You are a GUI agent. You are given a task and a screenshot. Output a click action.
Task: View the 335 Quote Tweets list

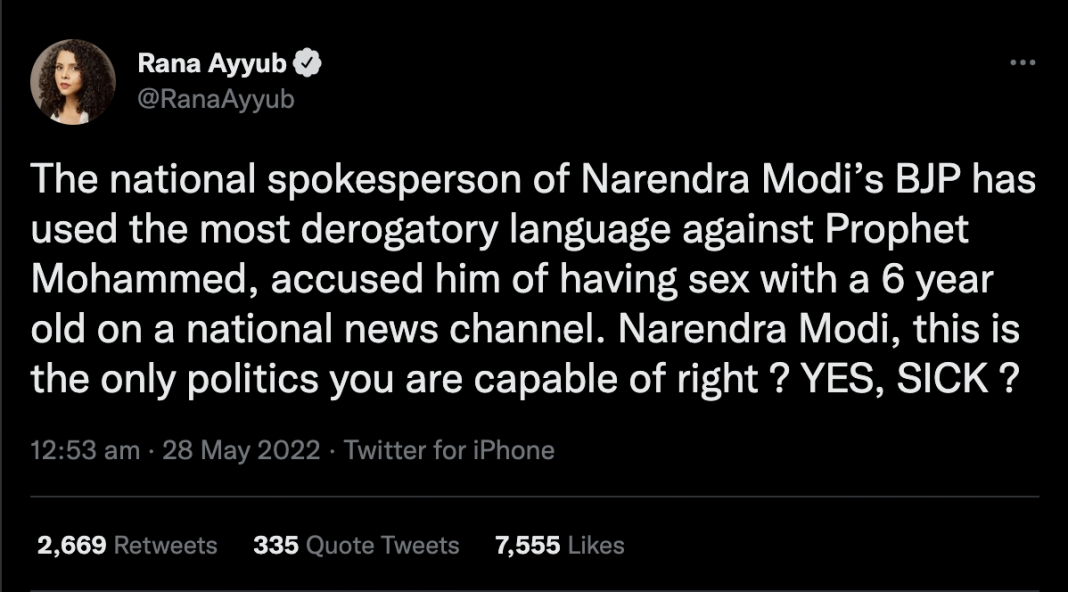point(355,545)
